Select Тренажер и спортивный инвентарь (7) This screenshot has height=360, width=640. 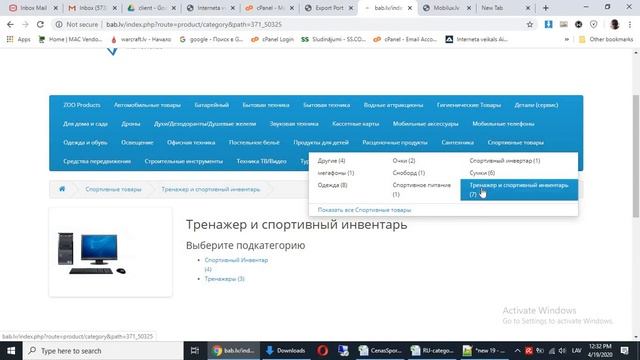coord(519,190)
